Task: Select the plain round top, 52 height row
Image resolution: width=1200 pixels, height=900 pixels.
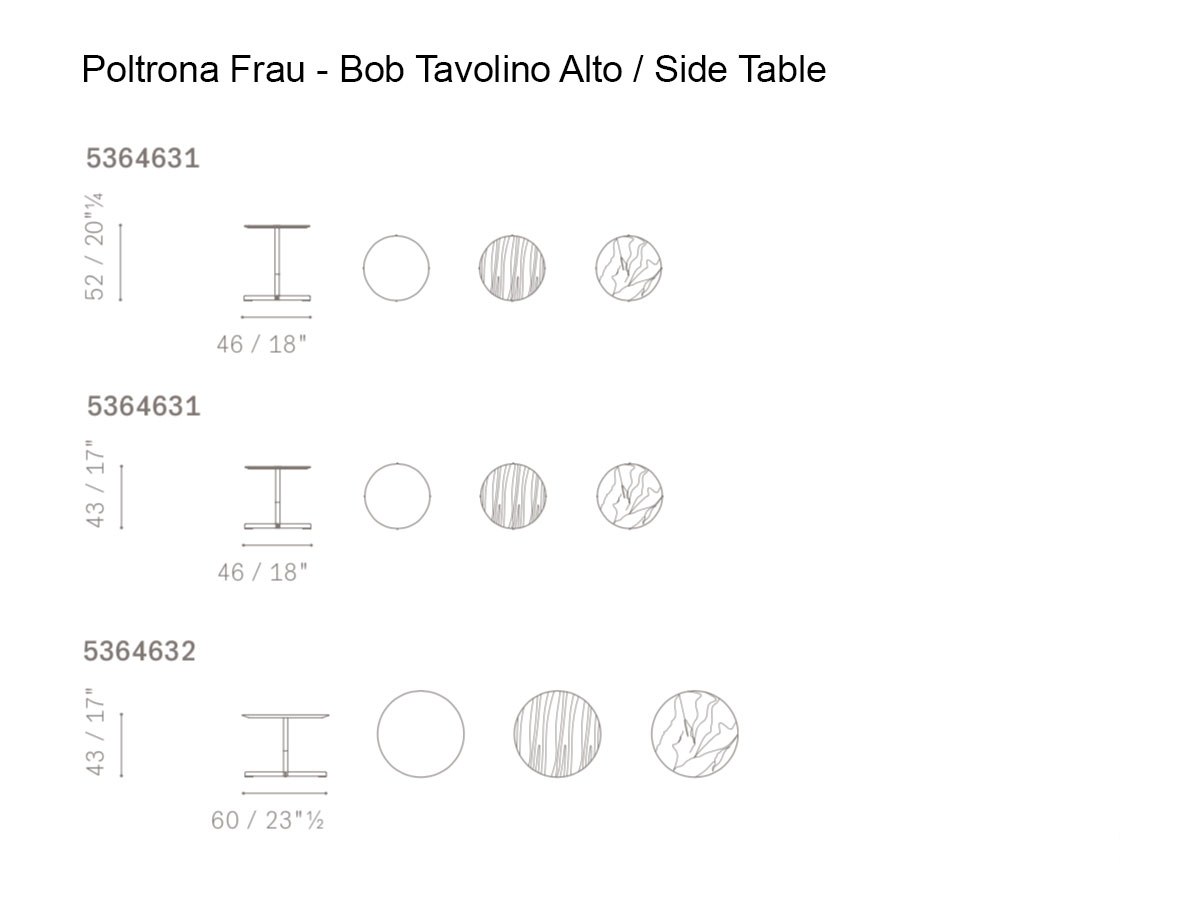Action: tap(396, 268)
